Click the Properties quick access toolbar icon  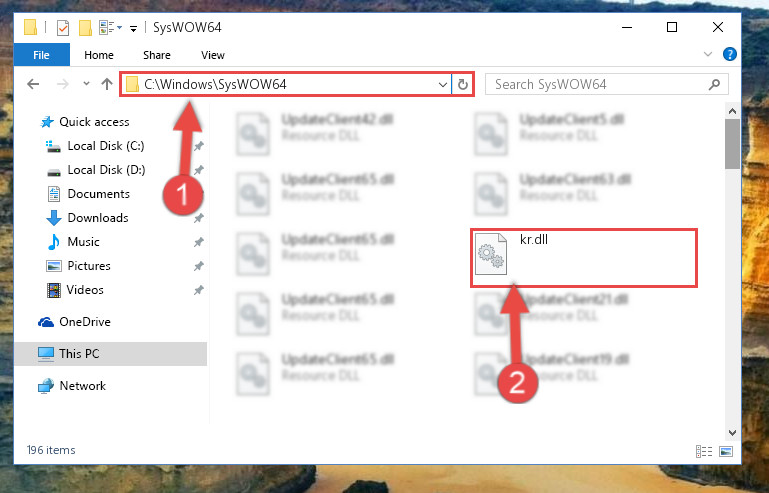click(63, 27)
